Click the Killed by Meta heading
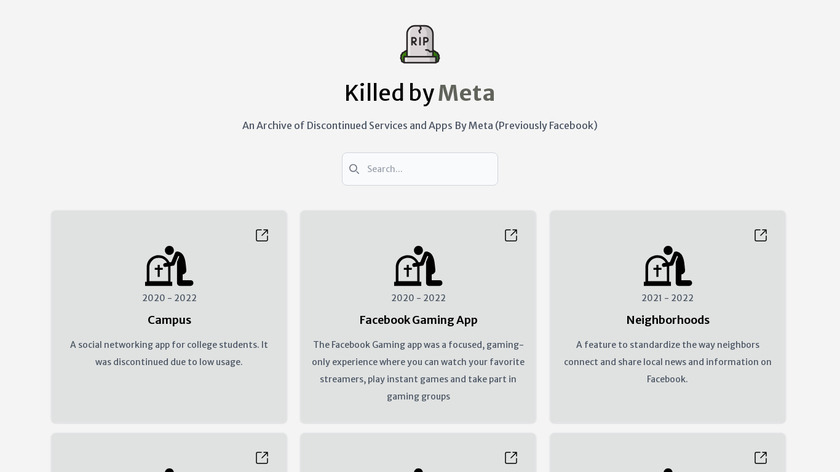 (420, 93)
